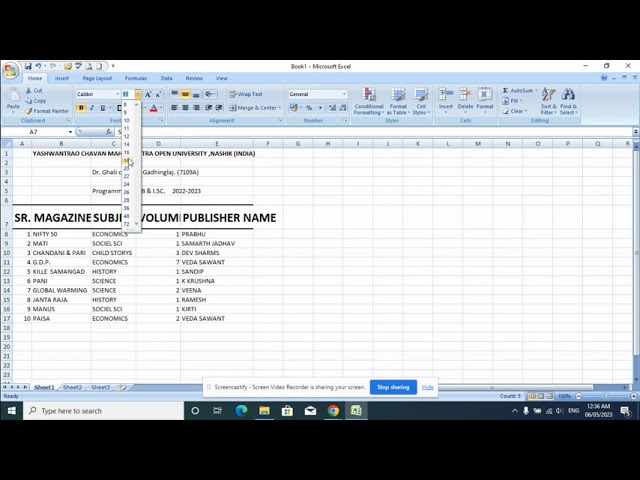Image resolution: width=640 pixels, height=480 pixels.
Task: Toggle Center text alignment
Action: [x=185, y=108]
